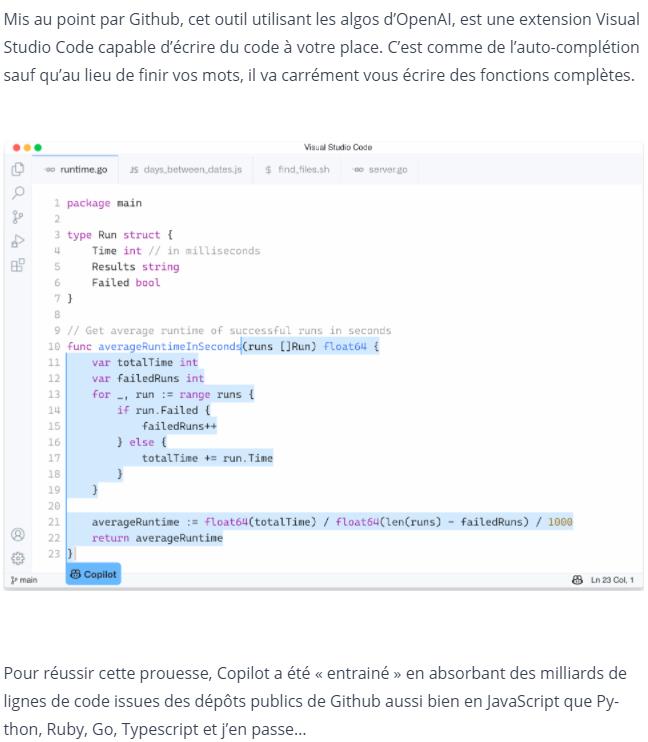Switch to the days_between_dates.js tab
This screenshot has width=648, height=742.
coord(186,169)
